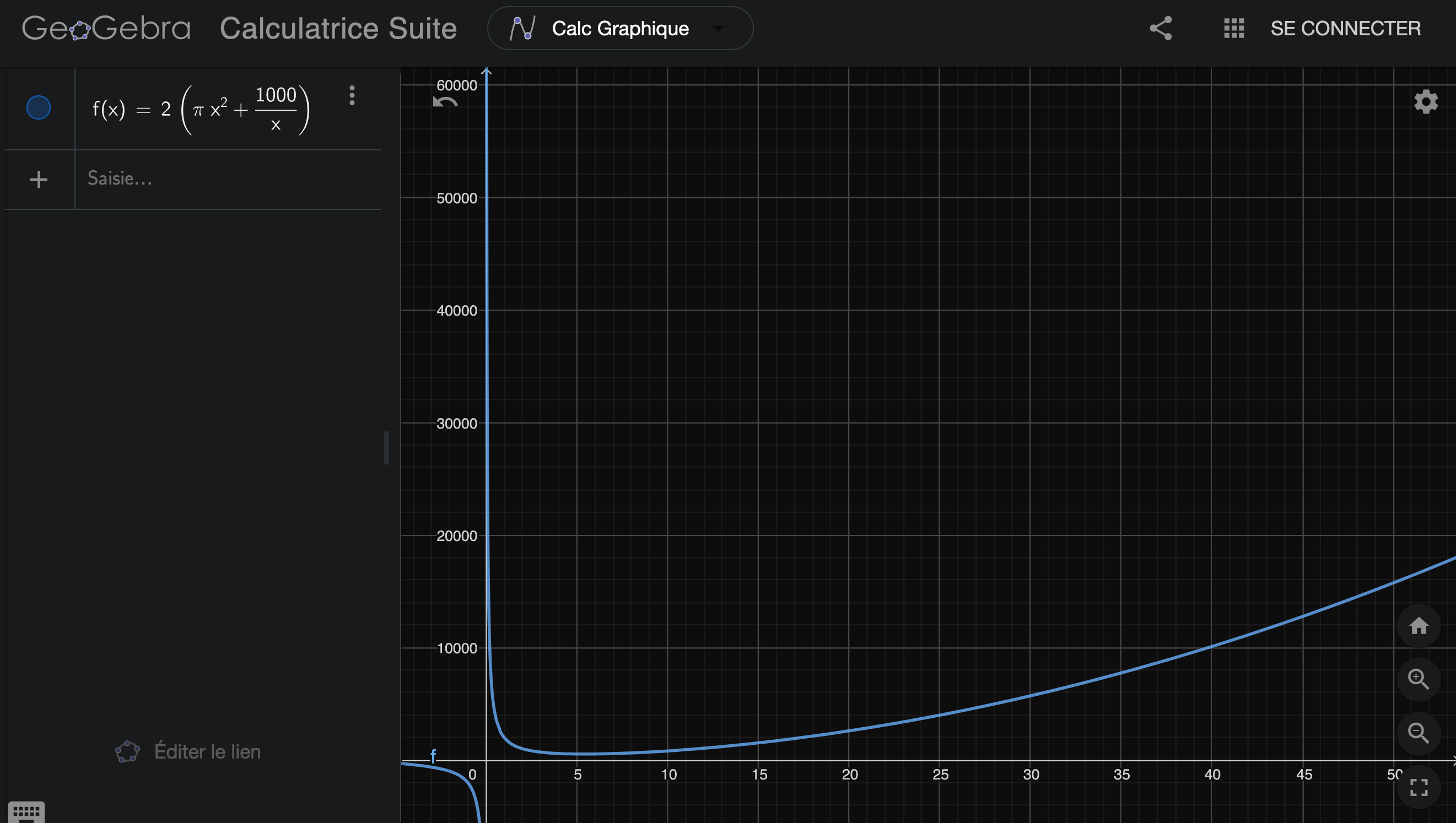Click the GeoGebra logo
Image resolution: width=1456 pixels, height=823 pixels.
tap(106, 28)
